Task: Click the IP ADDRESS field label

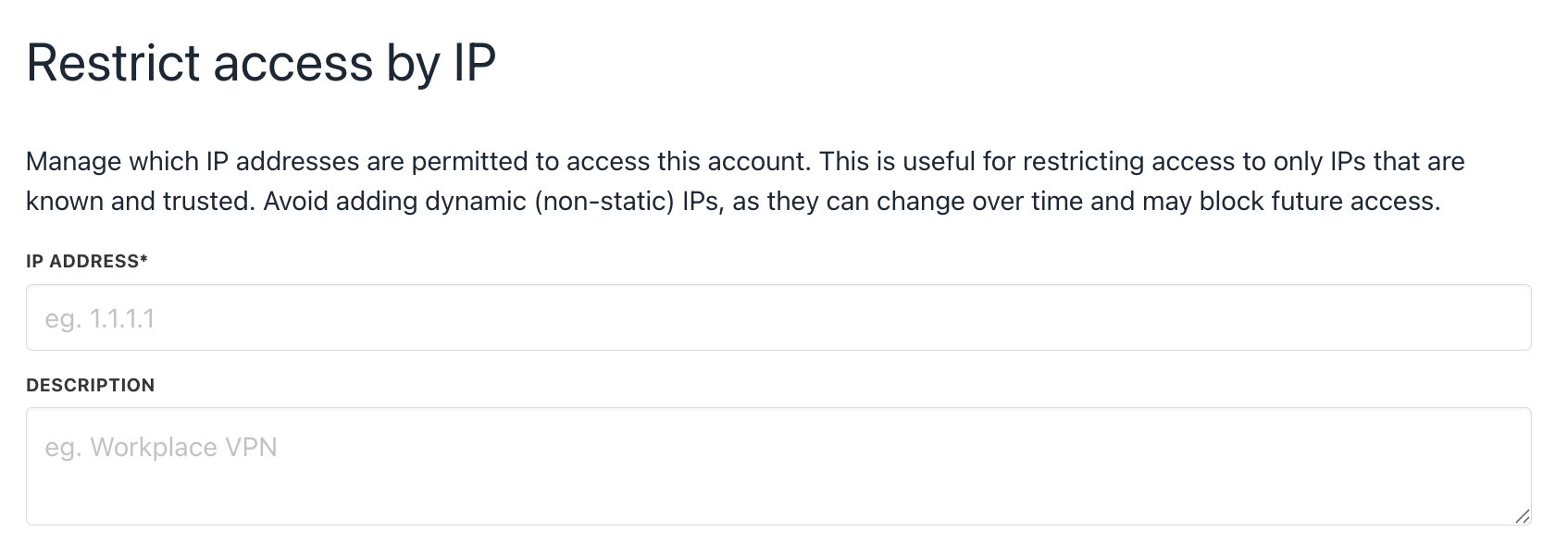Action: (x=87, y=262)
